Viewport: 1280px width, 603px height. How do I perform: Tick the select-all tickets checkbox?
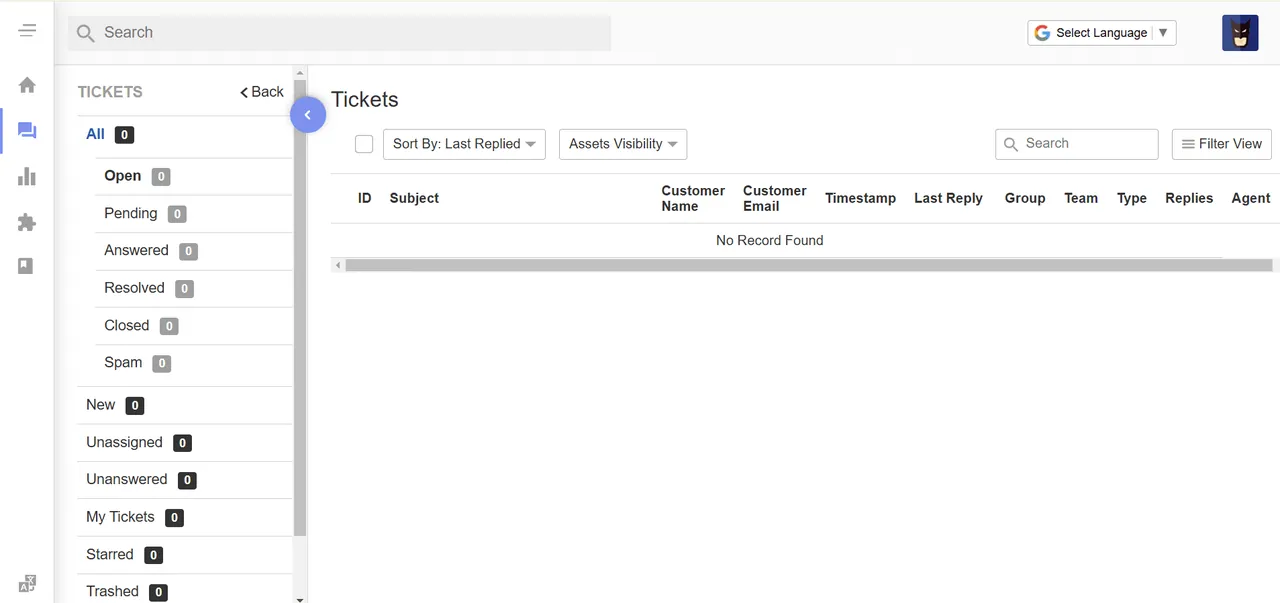tap(364, 144)
